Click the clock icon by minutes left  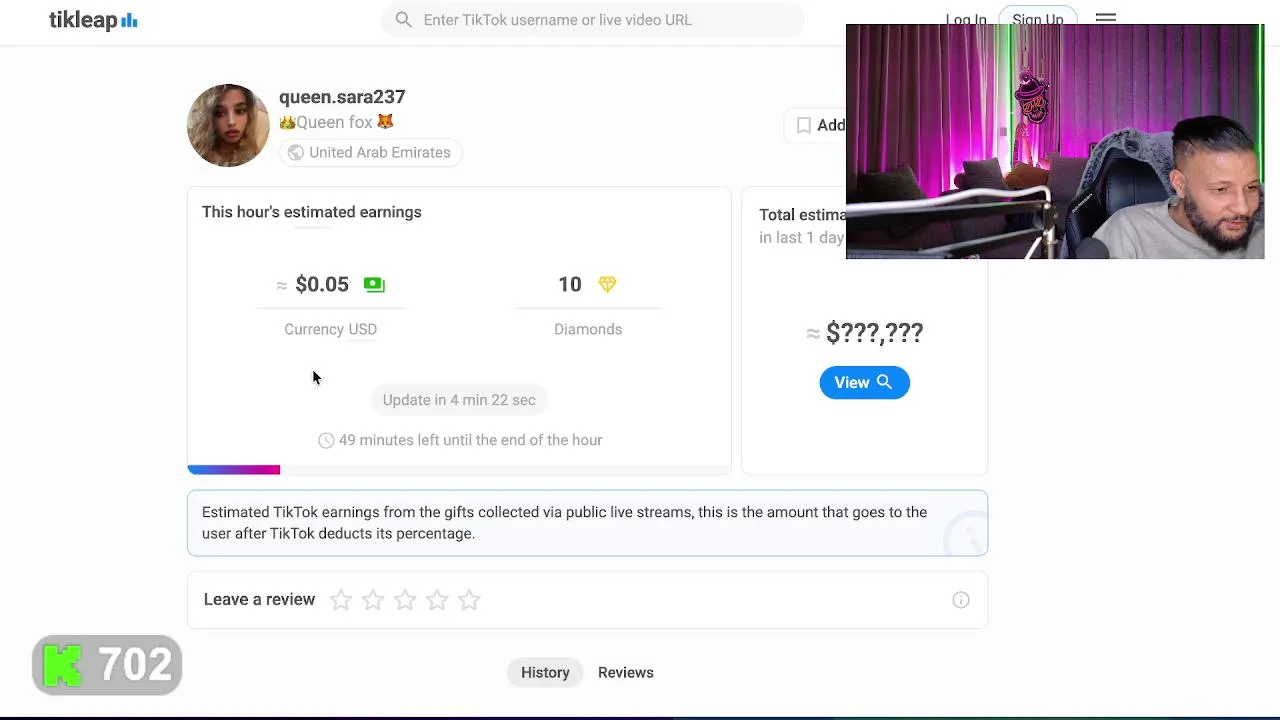[x=326, y=441]
